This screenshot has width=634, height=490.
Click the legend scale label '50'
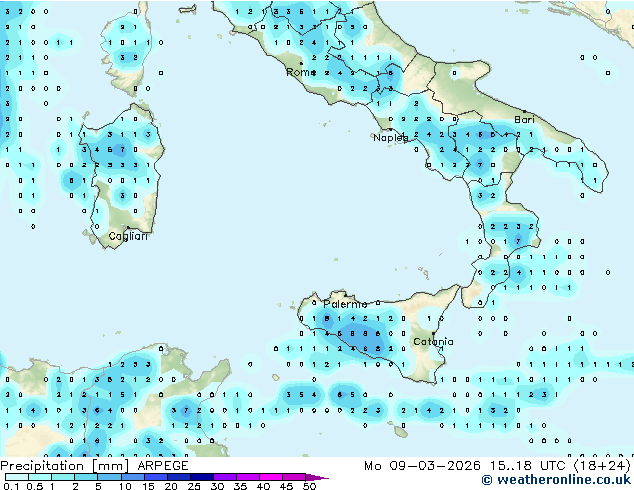[309, 486]
